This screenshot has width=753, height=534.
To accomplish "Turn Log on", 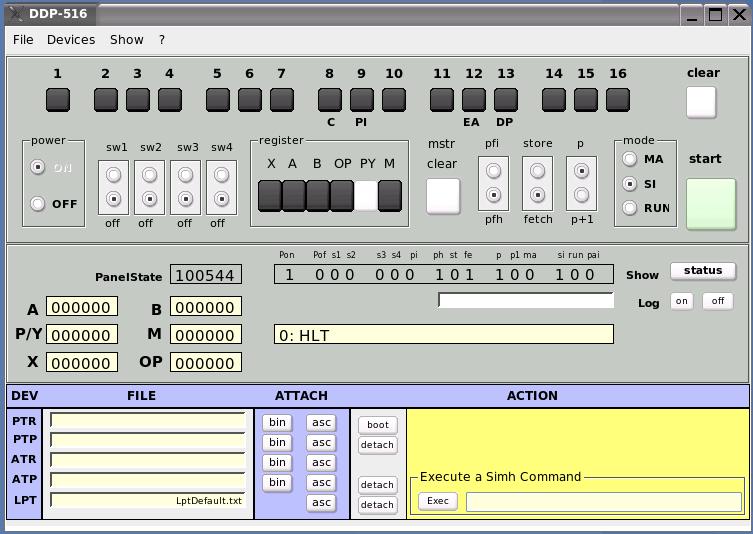I will click(681, 301).
